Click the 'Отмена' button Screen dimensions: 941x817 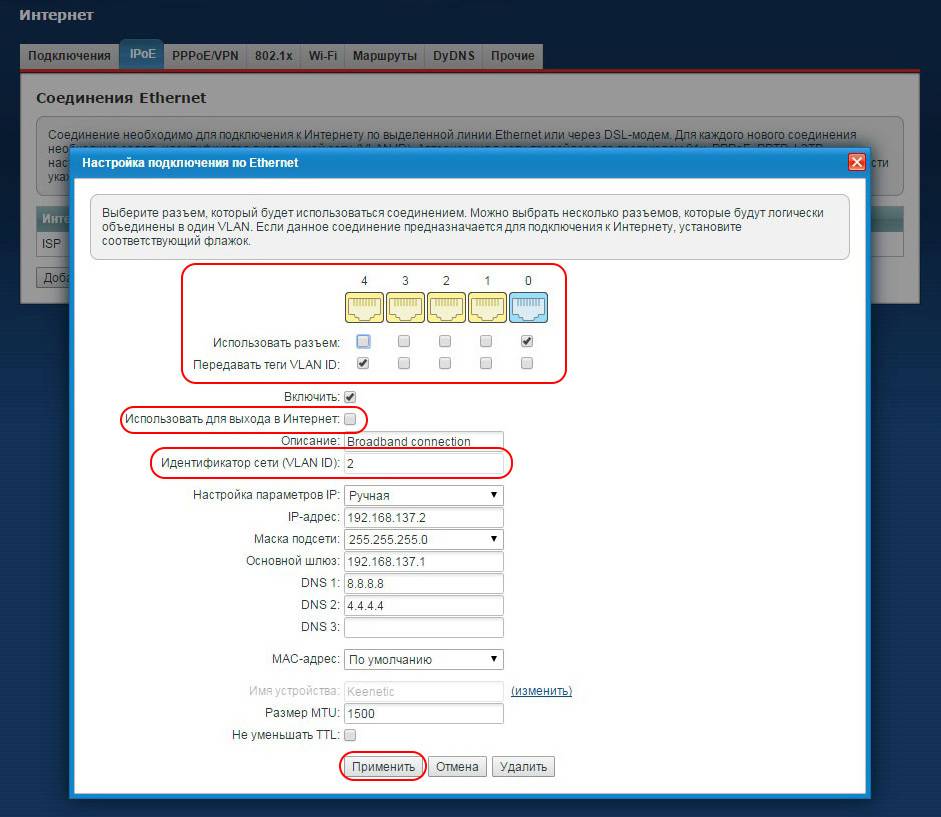(x=457, y=767)
